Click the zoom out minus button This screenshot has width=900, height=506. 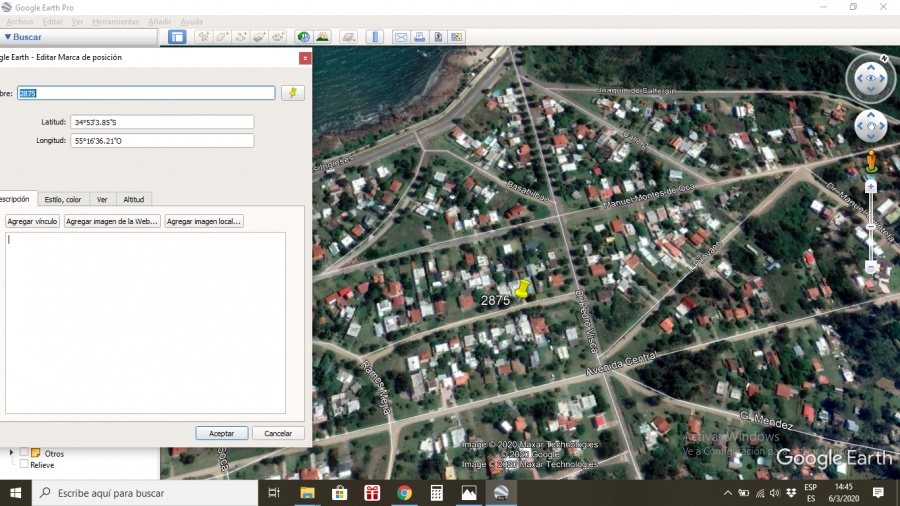click(x=871, y=267)
